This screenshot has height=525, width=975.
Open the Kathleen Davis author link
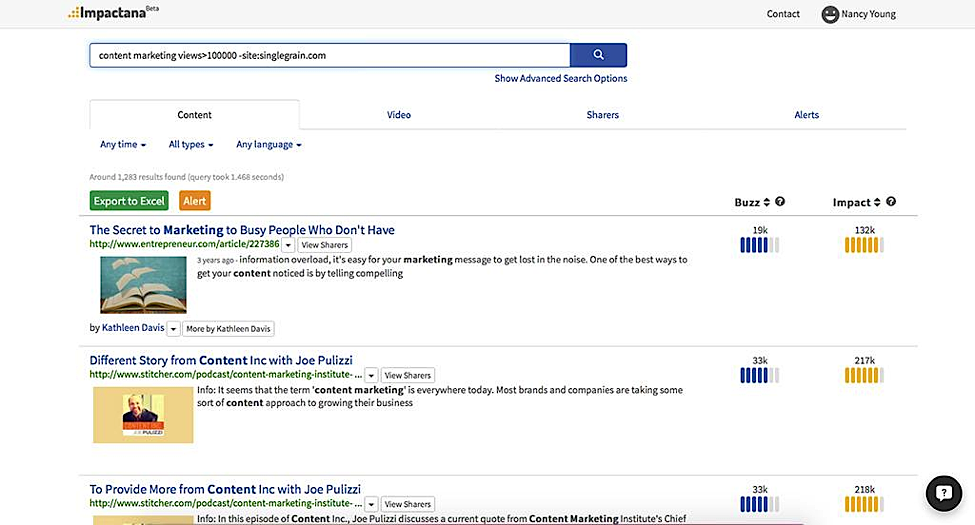(133, 328)
